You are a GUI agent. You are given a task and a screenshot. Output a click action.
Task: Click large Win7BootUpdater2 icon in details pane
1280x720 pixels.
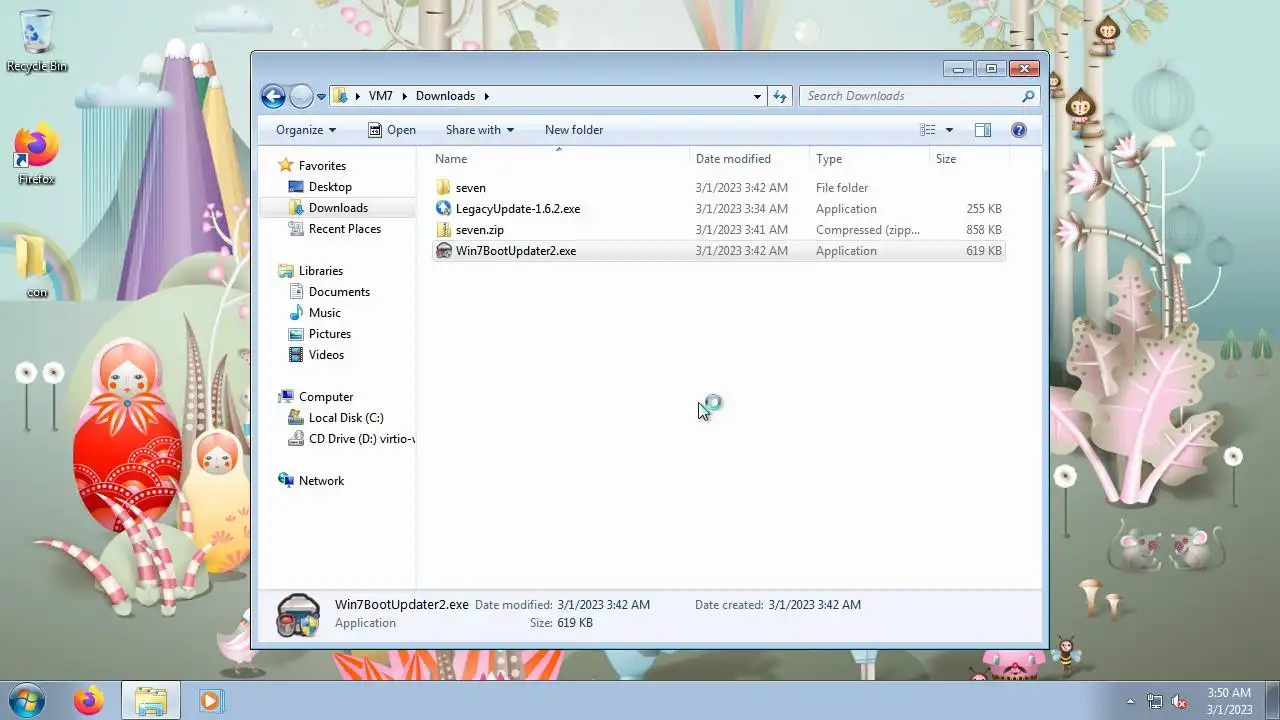298,615
